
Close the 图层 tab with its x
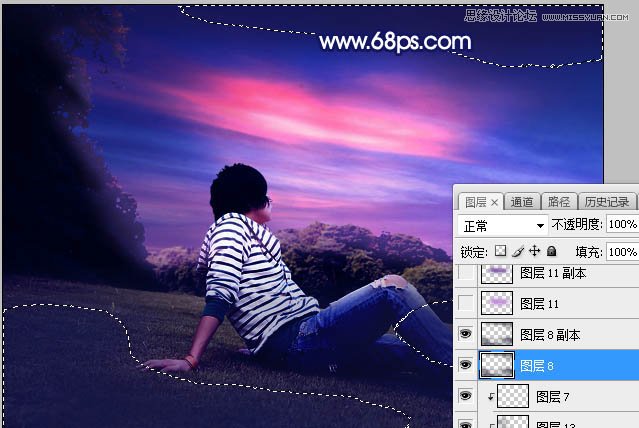pyautogui.click(x=494, y=202)
